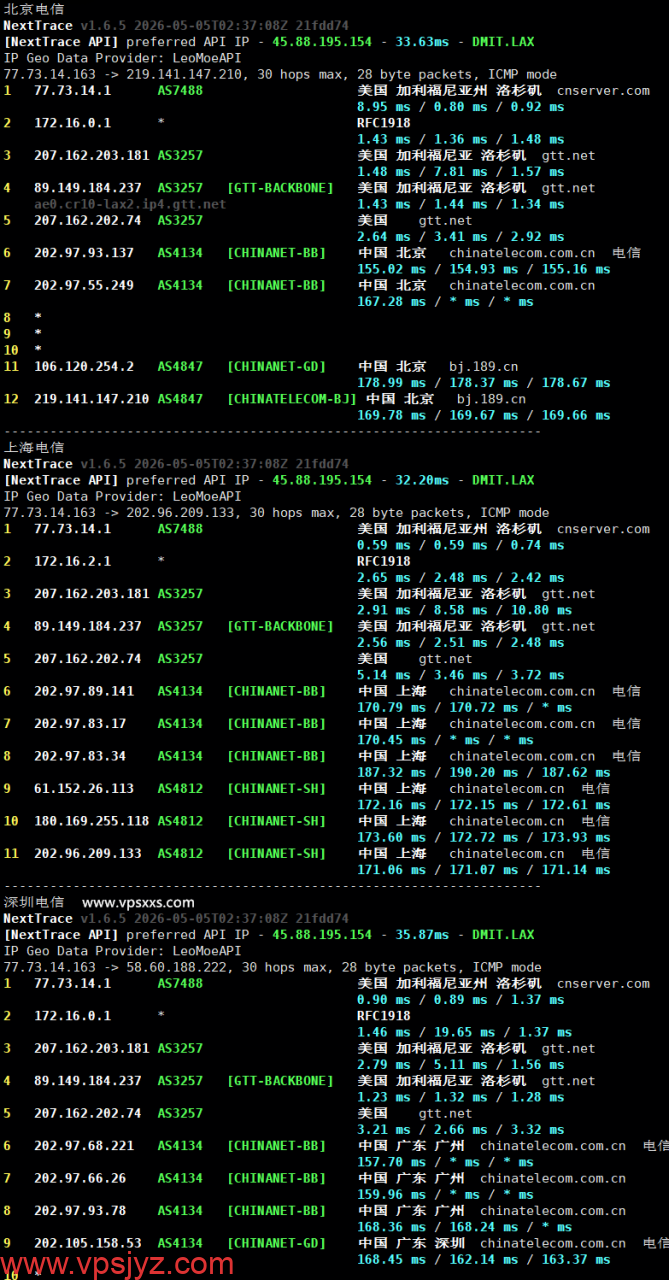Select the 159.96 ms latency value

click(391, 1194)
